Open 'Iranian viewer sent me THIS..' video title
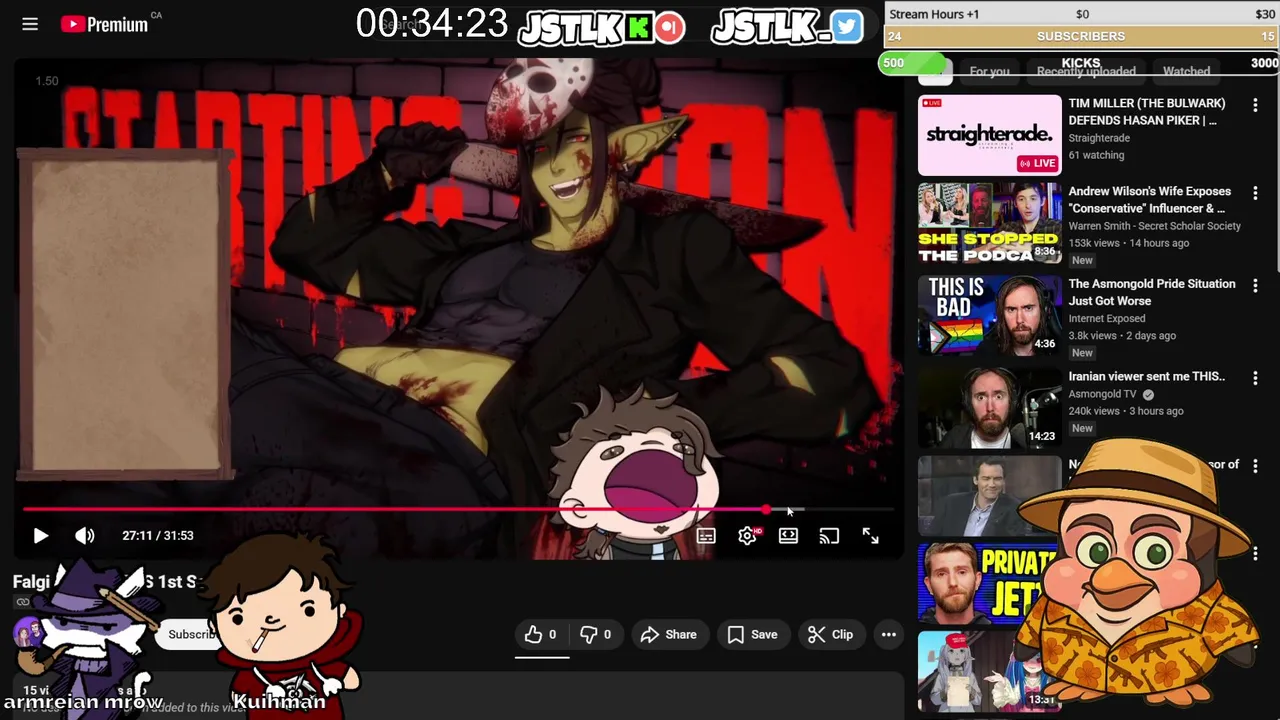Image resolution: width=1280 pixels, height=720 pixels. pyautogui.click(x=1146, y=376)
